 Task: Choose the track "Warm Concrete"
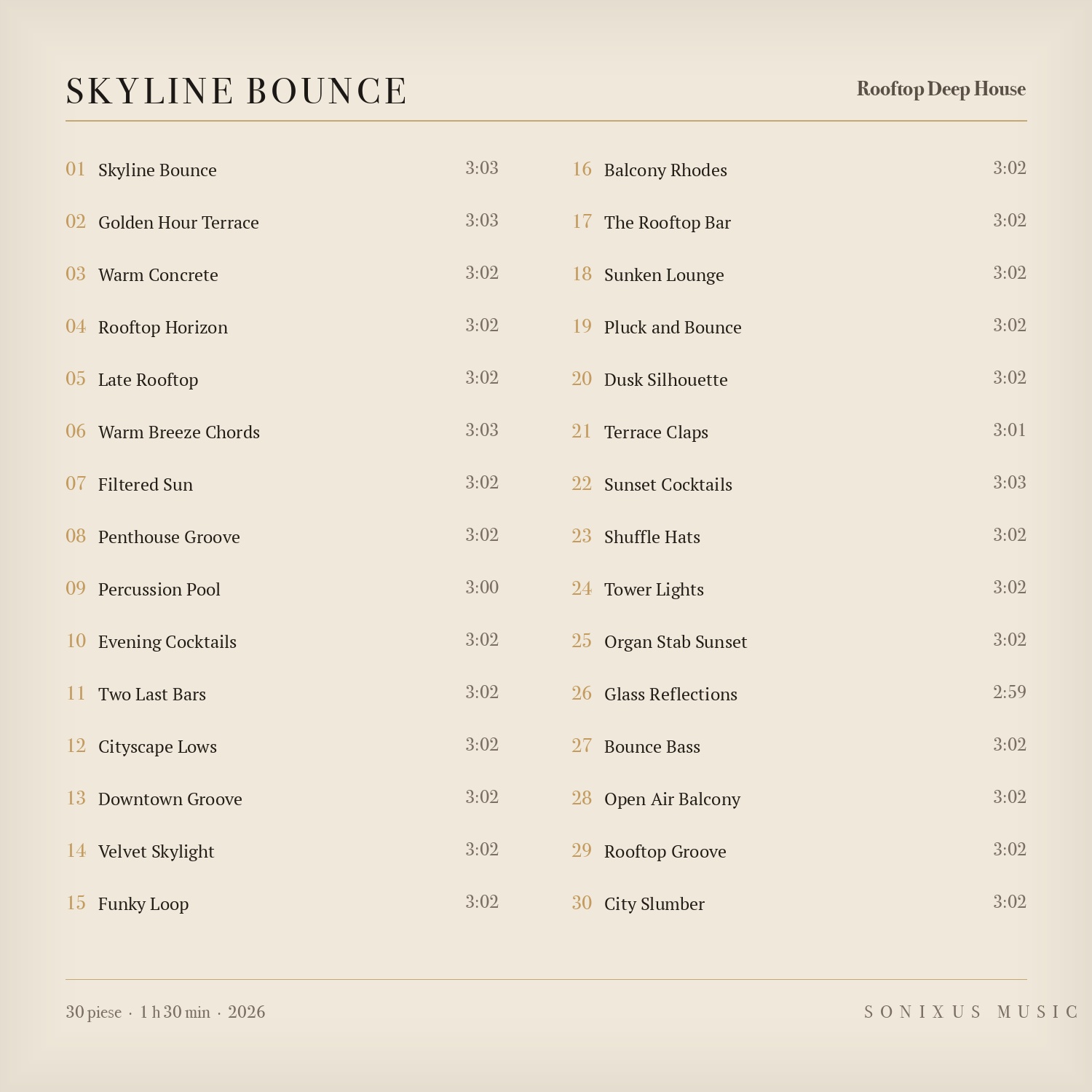158,274
